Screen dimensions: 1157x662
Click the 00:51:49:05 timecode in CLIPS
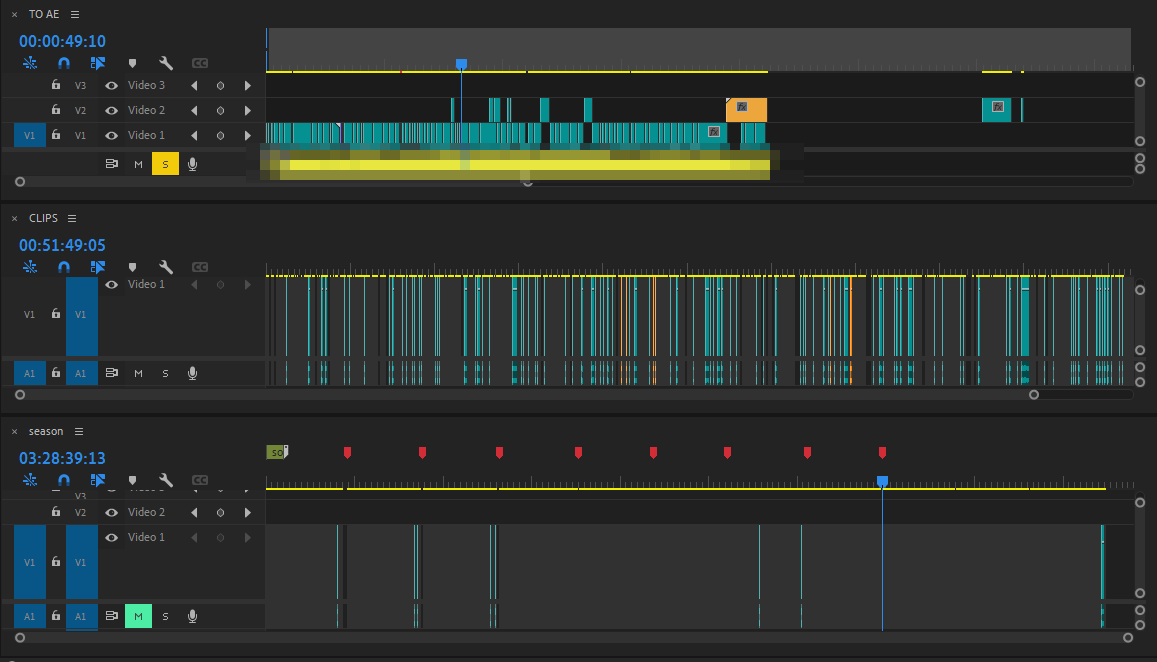click(62, 245)
